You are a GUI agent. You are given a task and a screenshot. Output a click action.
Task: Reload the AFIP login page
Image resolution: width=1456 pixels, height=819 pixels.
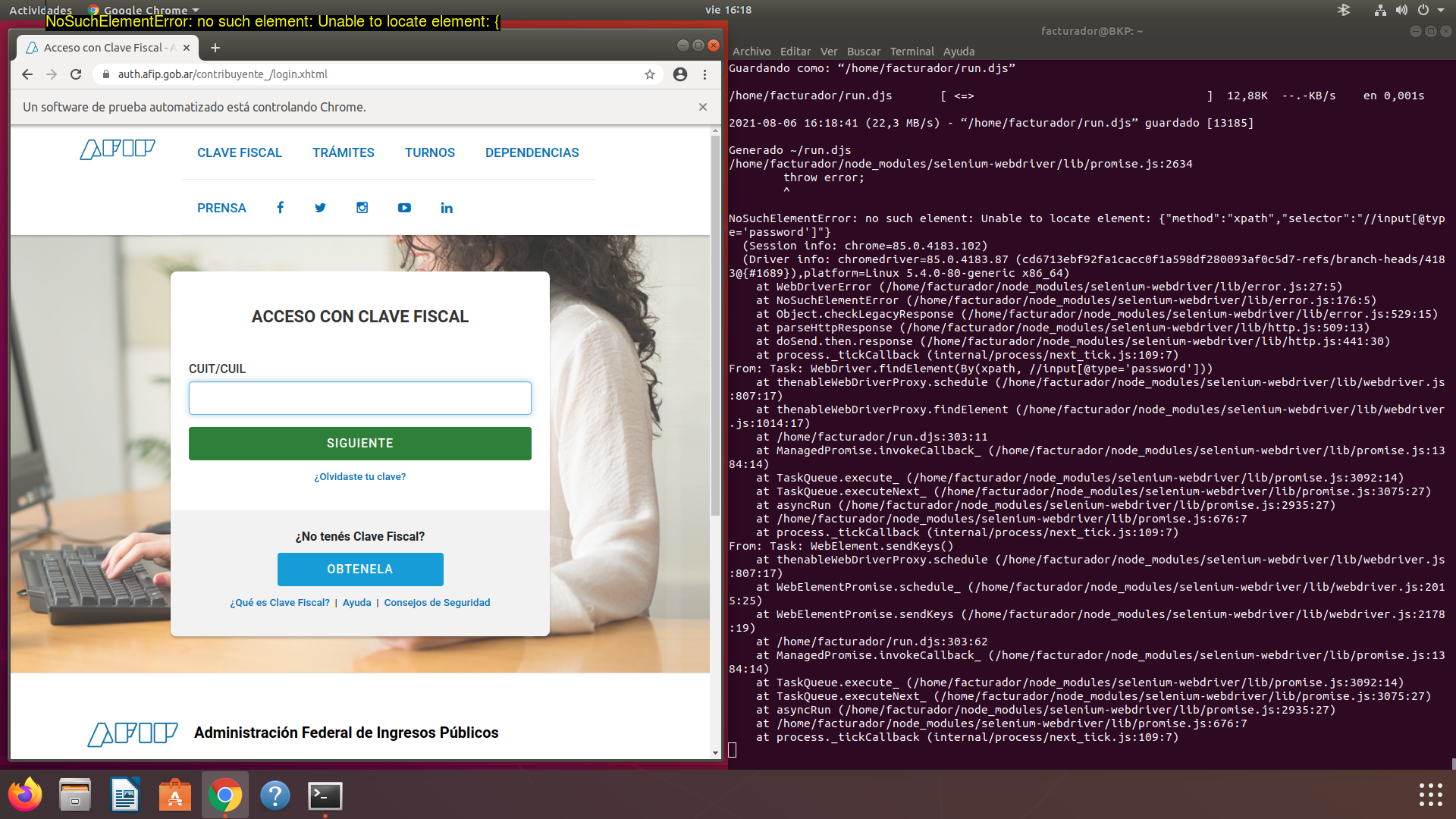pos(76,74)
